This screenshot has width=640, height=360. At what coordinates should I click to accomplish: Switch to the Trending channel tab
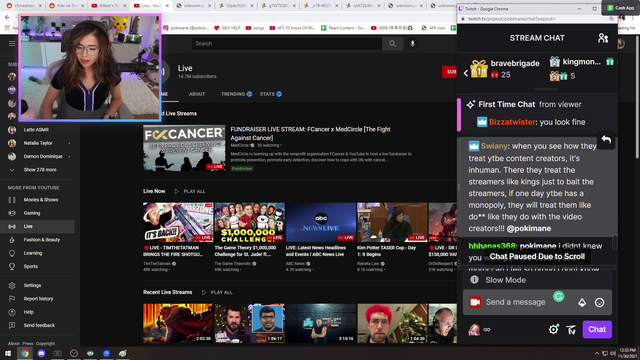pos(236,94)
